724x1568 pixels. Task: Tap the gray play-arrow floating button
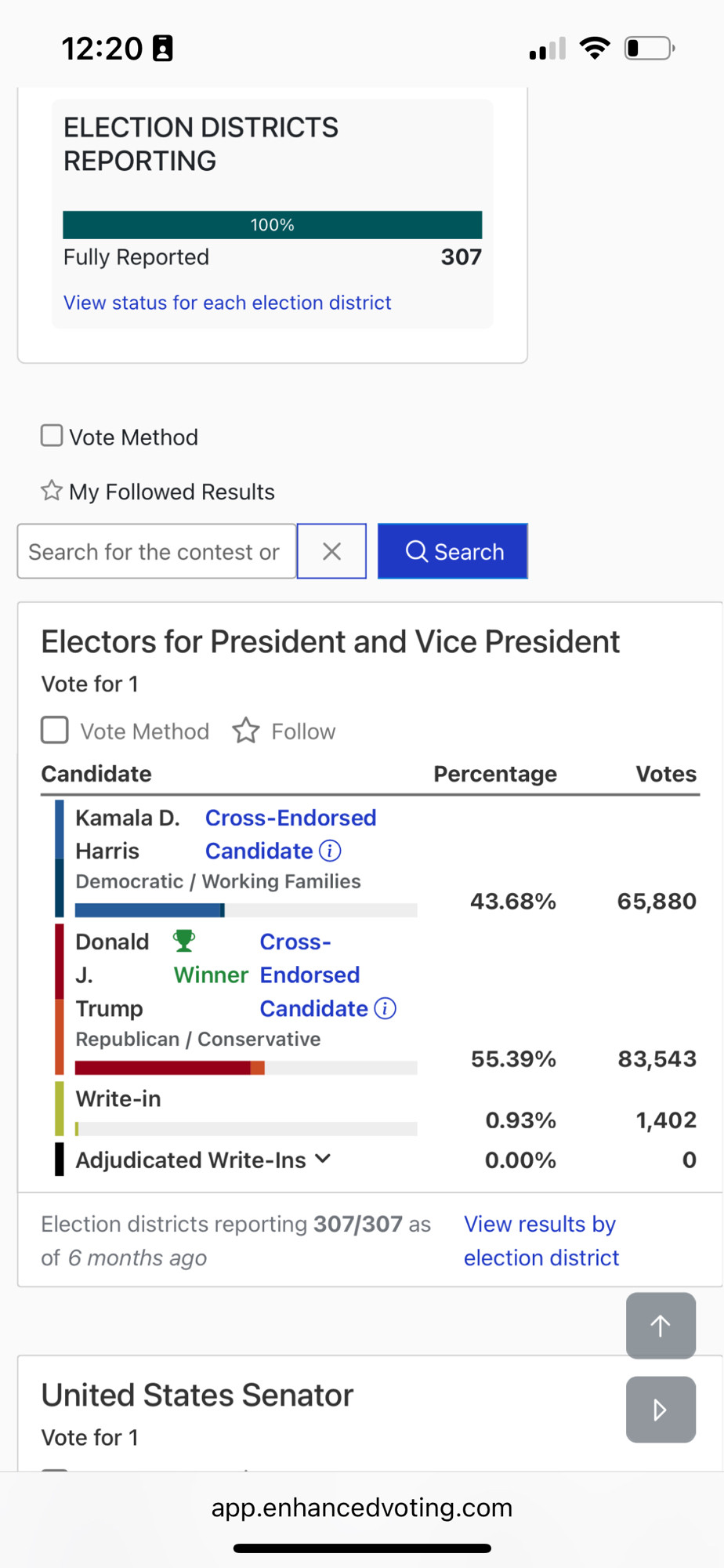pyautogui.click(x=661, y=1410)
